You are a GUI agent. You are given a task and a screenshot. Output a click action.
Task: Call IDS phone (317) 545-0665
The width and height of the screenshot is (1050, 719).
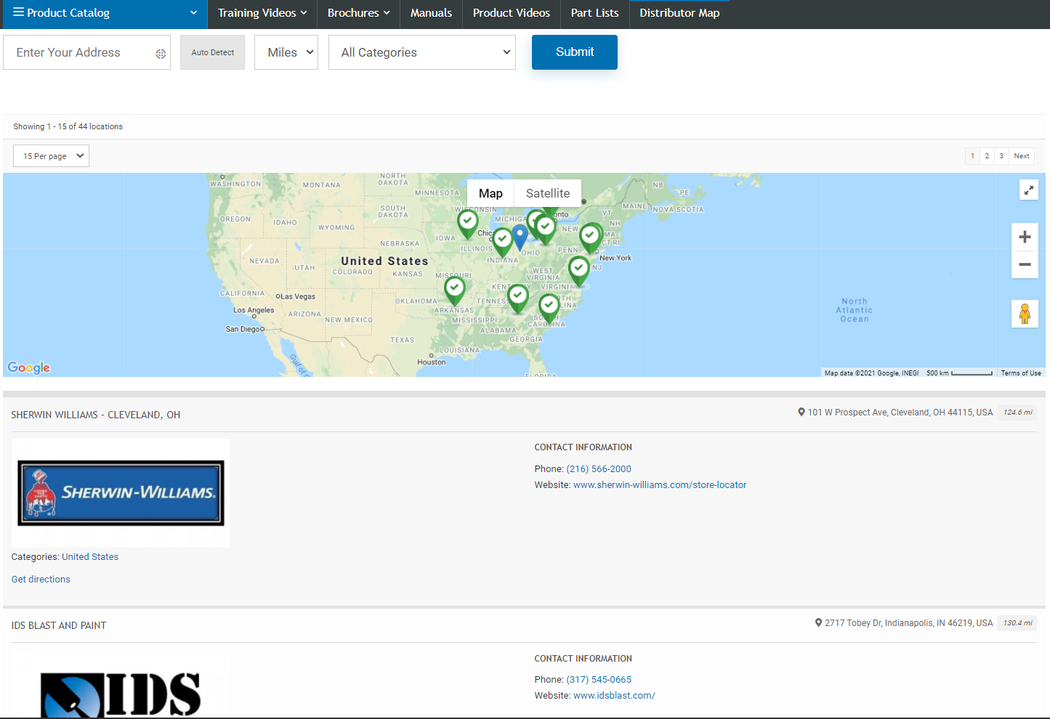(x=599, y=680)
